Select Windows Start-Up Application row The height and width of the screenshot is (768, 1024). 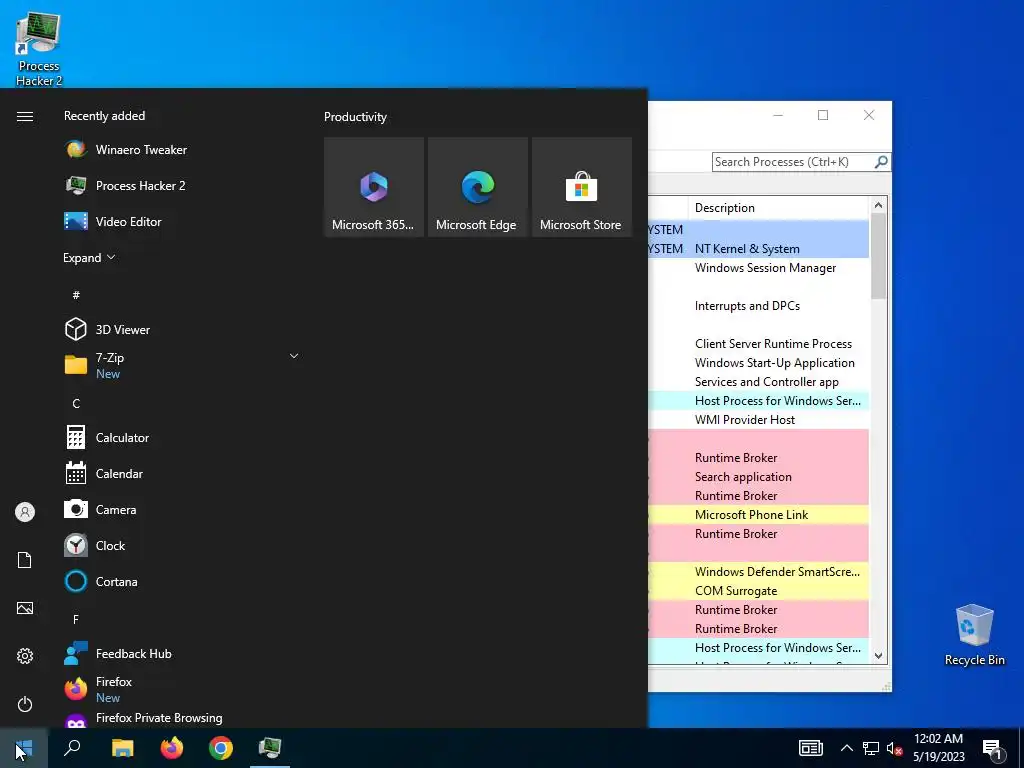click(x=759, y=362)
